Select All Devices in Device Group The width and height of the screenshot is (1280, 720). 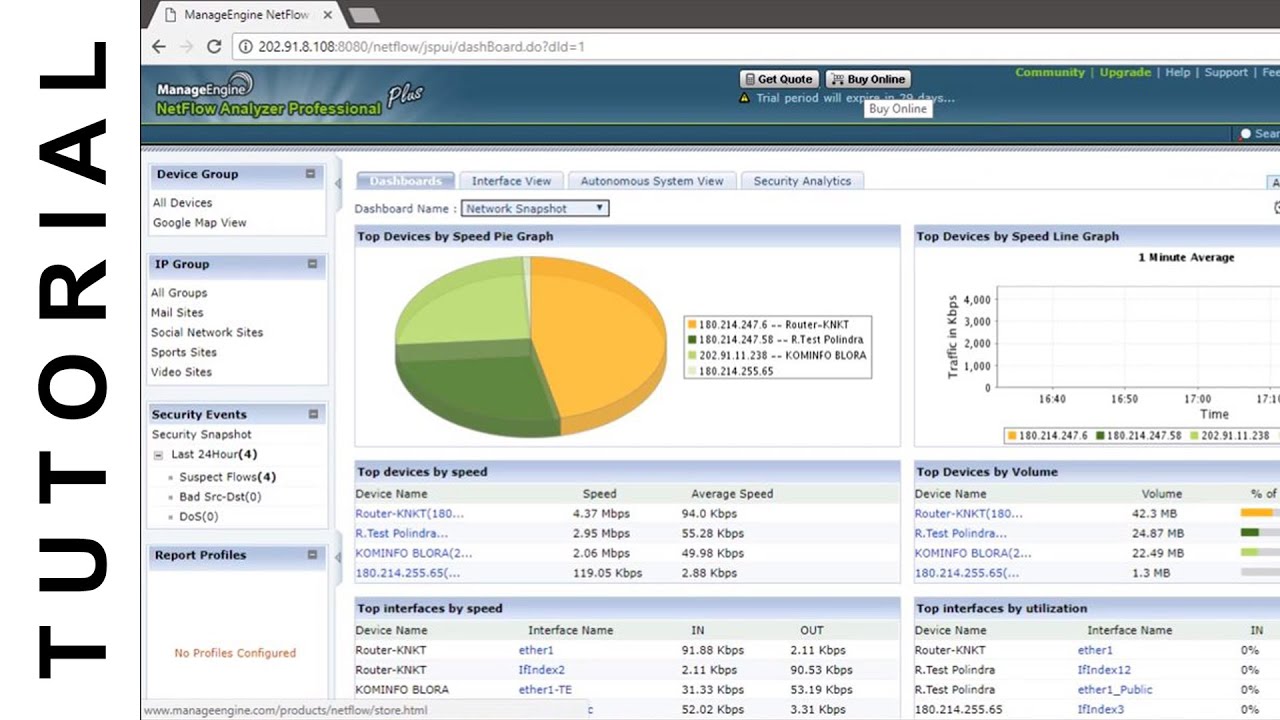click(x=182, y=203)
